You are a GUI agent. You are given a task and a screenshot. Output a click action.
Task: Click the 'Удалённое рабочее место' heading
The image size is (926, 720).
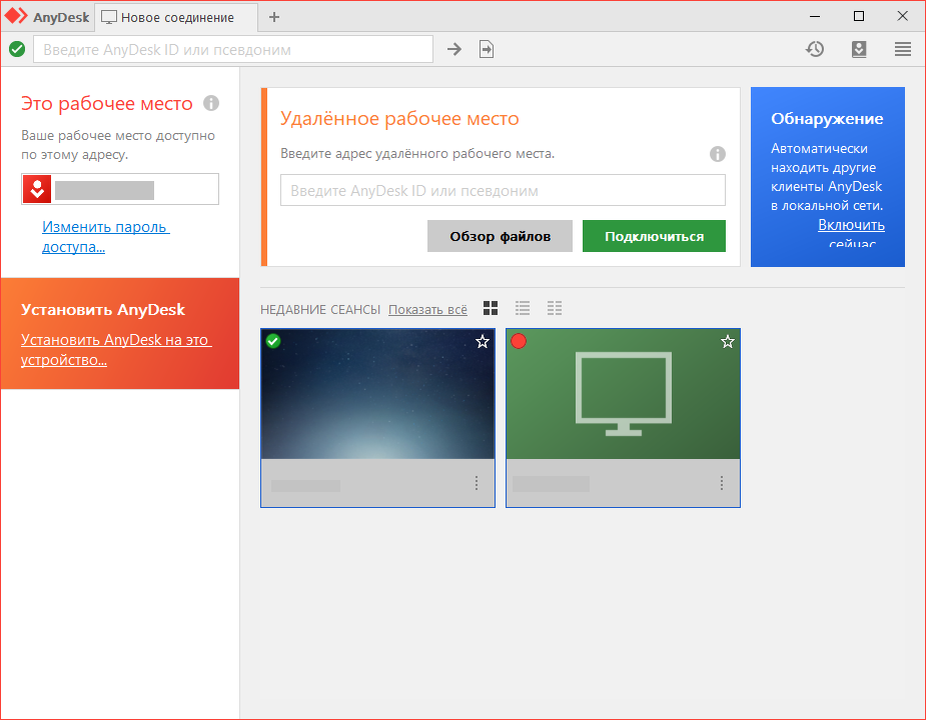point(399,118)
